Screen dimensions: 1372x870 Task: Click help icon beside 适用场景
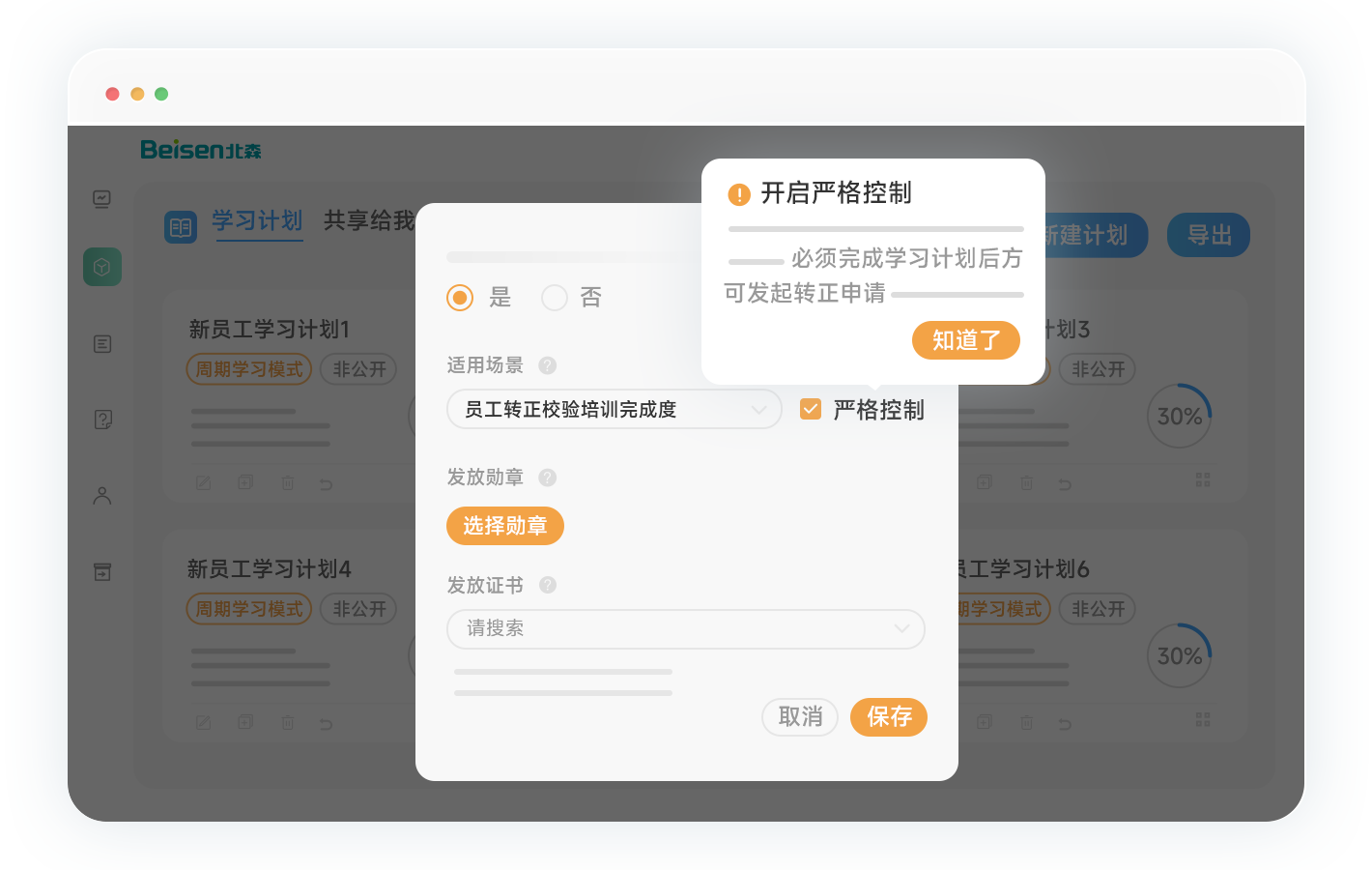point(547,365)
